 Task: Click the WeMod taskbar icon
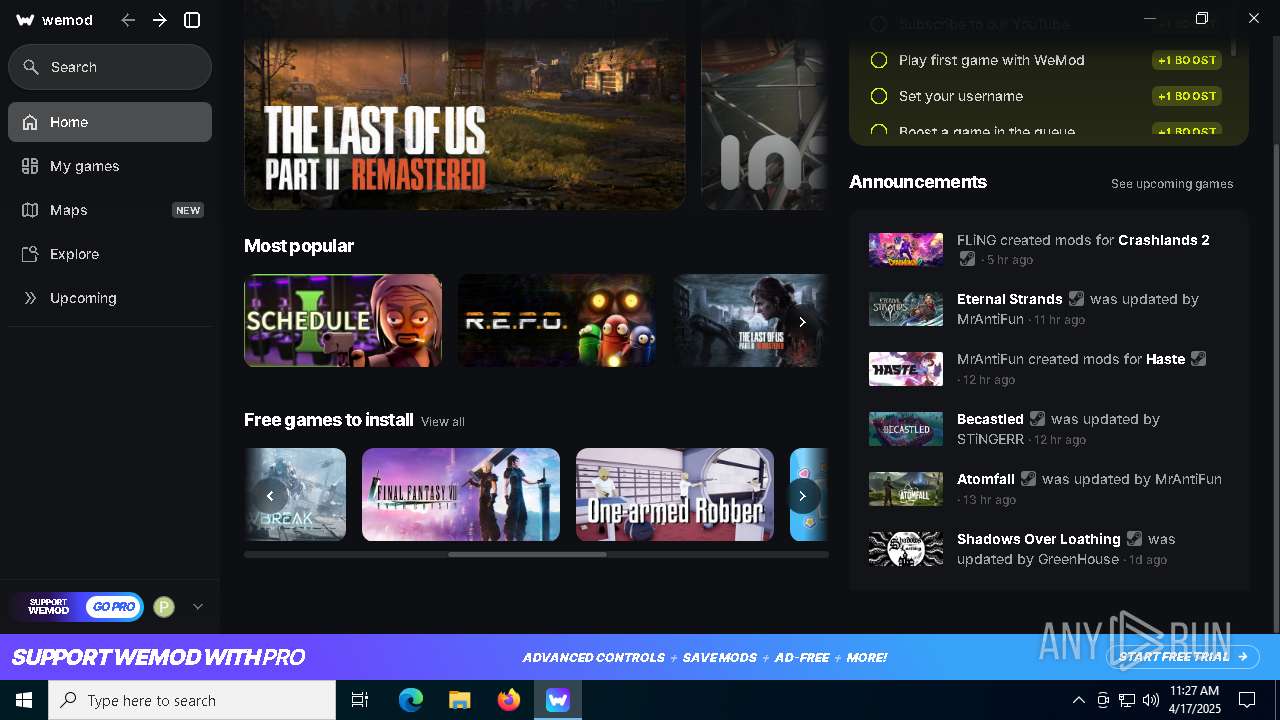coord(557,700)
